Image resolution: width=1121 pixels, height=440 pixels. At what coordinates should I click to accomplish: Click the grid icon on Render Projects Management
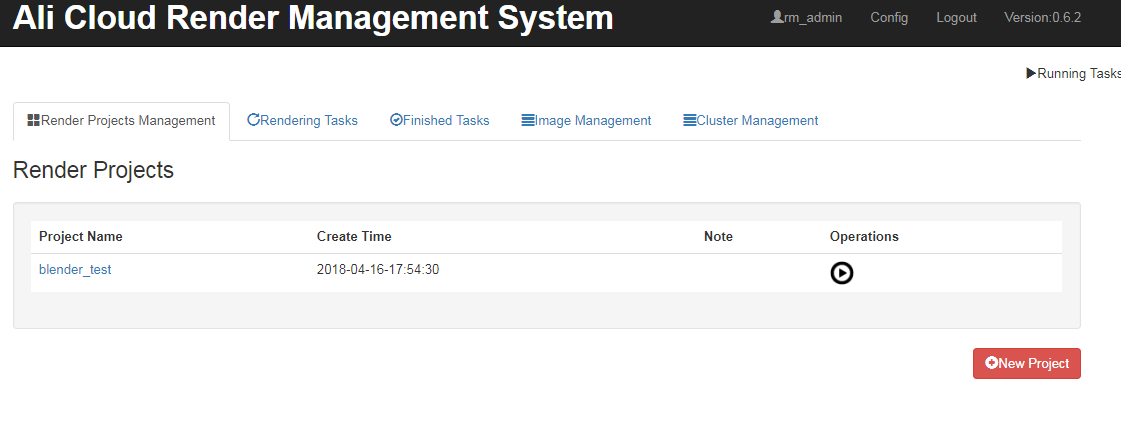[33, 120]
